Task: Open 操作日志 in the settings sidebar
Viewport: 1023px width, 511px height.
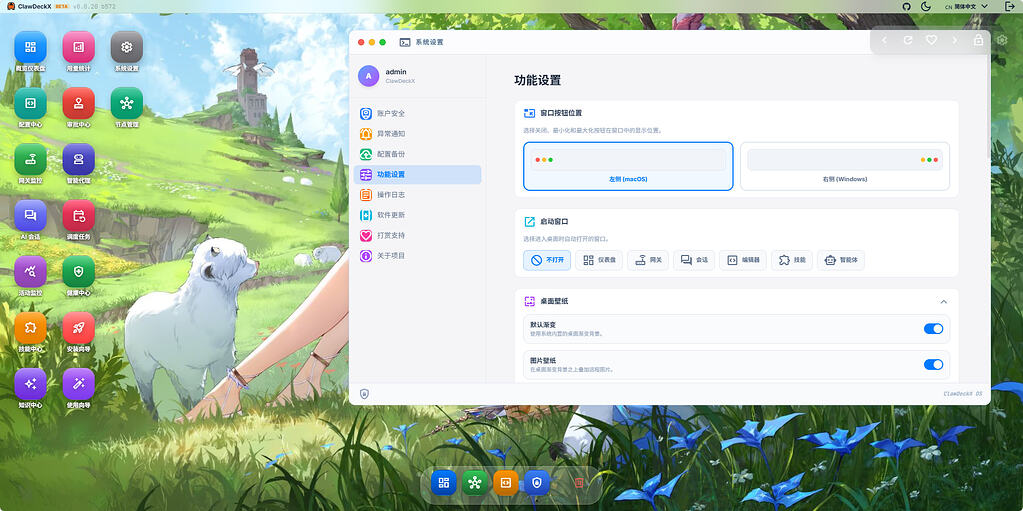Action: pyautogui.click(x=418, y=194)
